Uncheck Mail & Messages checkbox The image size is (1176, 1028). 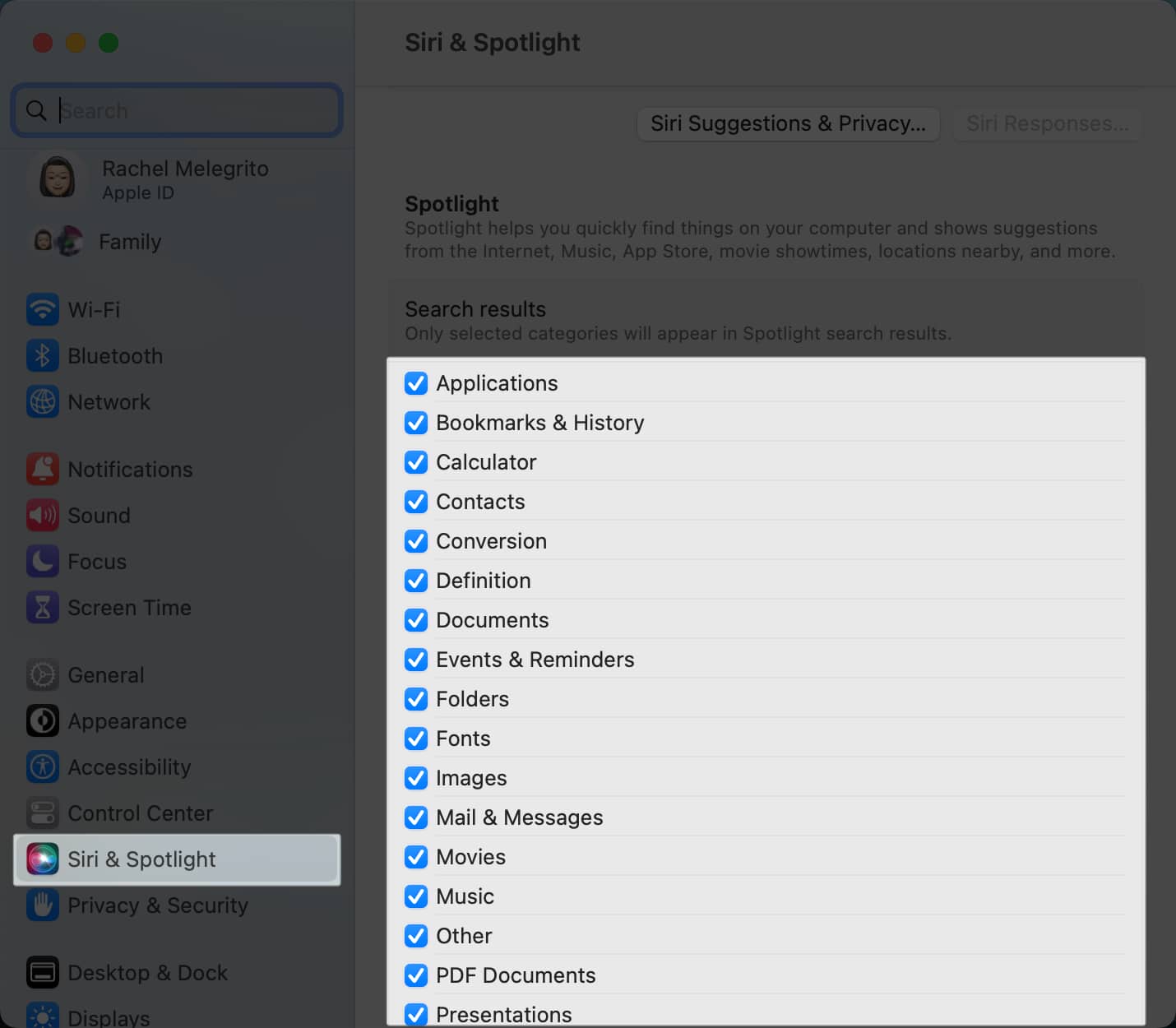(416, 817)
